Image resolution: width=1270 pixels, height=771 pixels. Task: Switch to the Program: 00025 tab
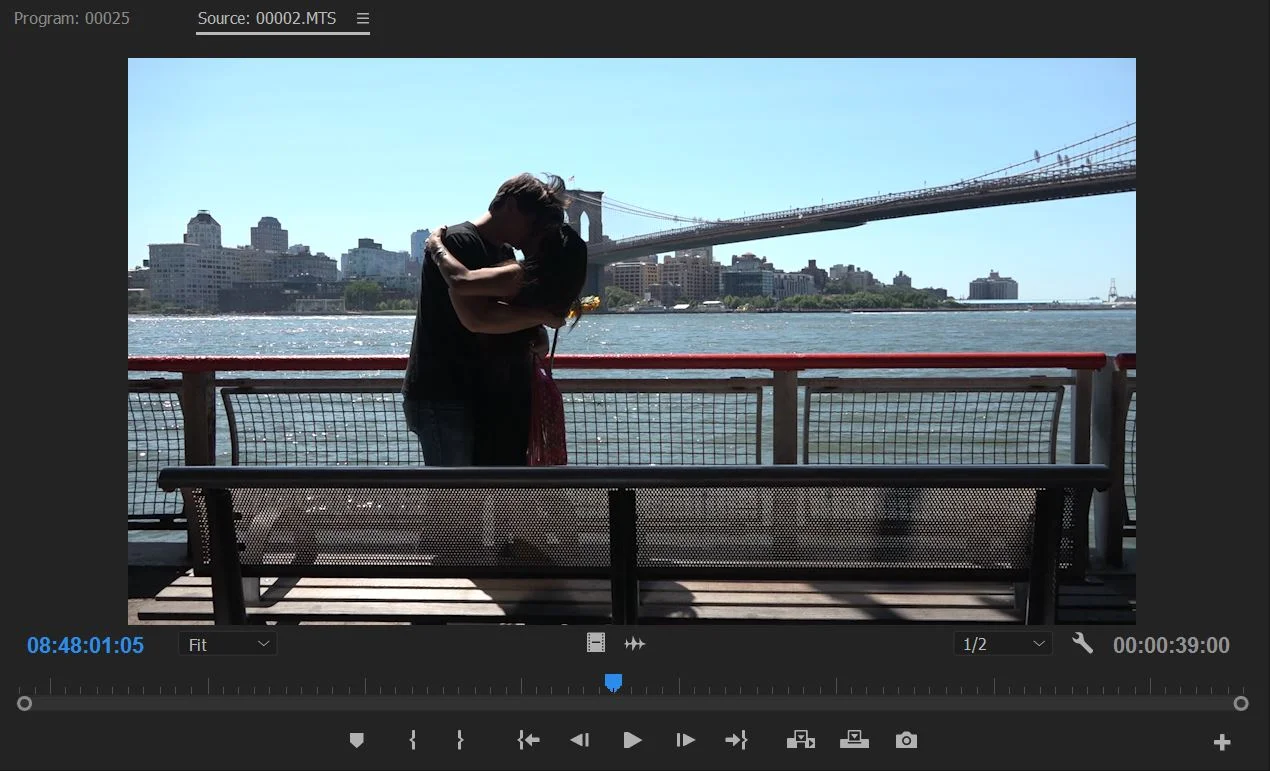[x=72, y=19]
